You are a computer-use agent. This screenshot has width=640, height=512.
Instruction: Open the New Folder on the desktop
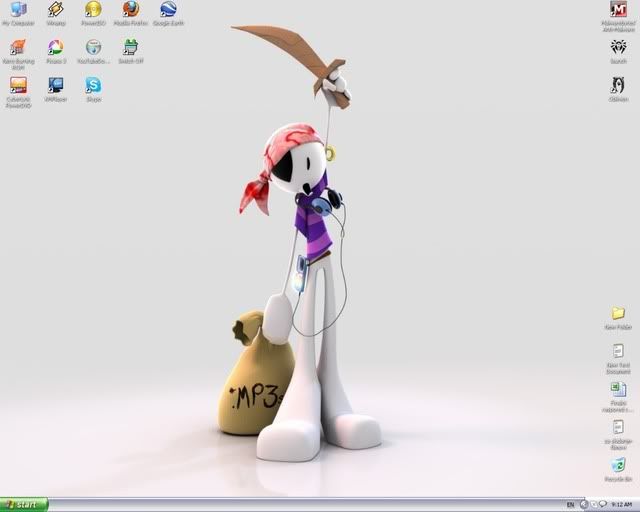618,314
